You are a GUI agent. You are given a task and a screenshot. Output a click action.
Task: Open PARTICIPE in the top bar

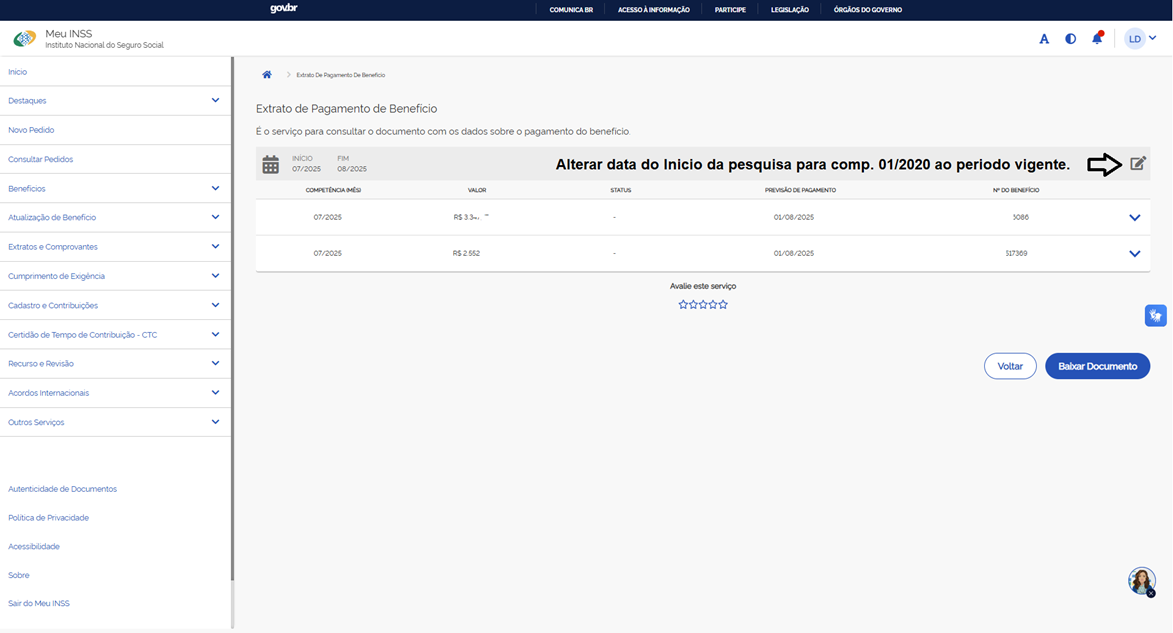pyautogui.click(x=730, y=10)
